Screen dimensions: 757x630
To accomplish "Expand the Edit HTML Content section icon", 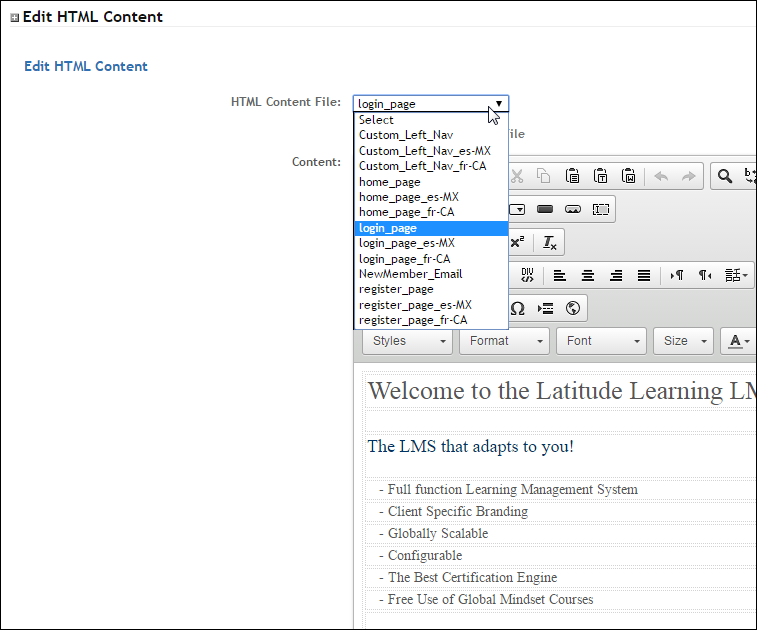I will tap(14, 18).
